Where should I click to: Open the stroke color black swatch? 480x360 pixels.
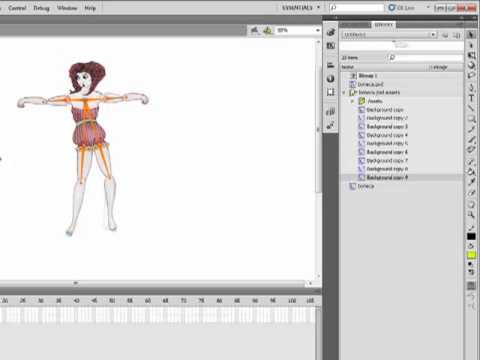click(471, 236)
